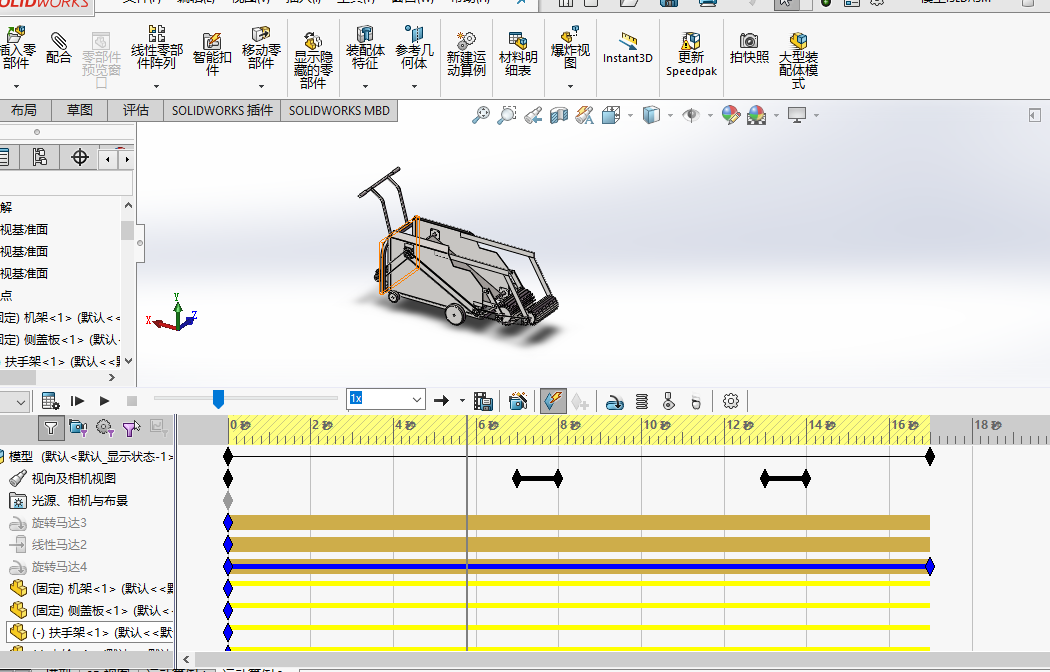Click the Apply Scene icon
The image size is (1050, 672).
[757, 115]
